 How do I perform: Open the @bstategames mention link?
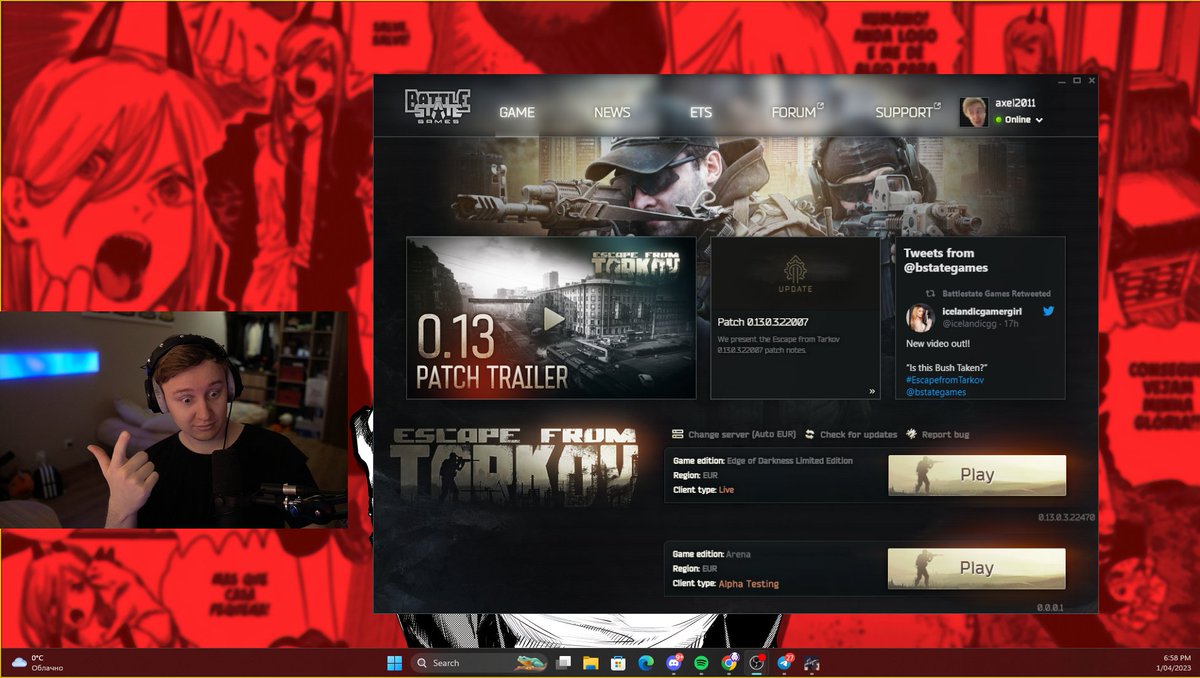pos(936,392)
